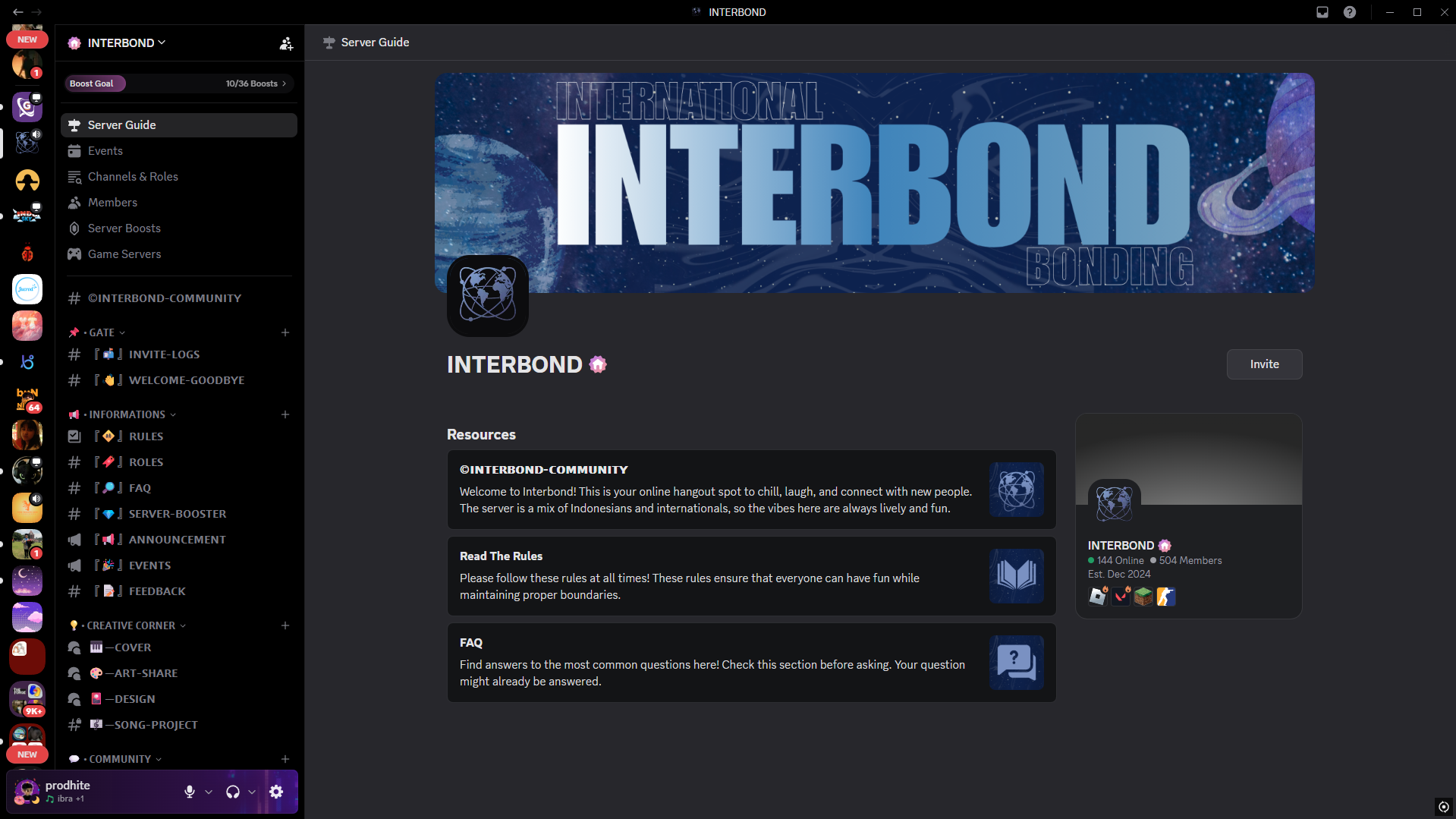Screen dimensions: 1456x819
Task: Open the server with 64 mentions badge
Action: [27, 398]
